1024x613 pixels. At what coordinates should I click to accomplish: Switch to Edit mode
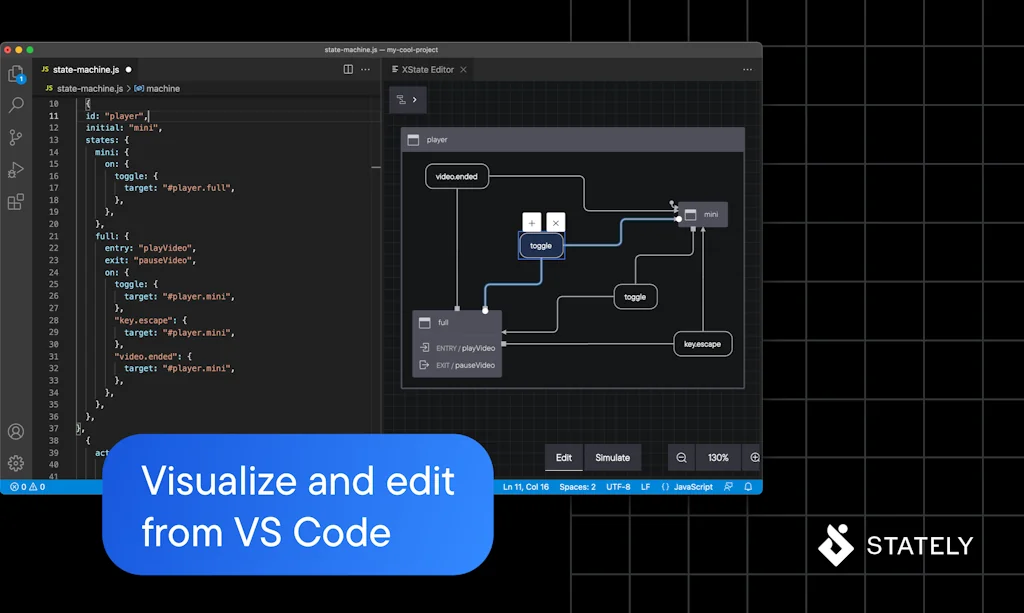pos(564,458)
